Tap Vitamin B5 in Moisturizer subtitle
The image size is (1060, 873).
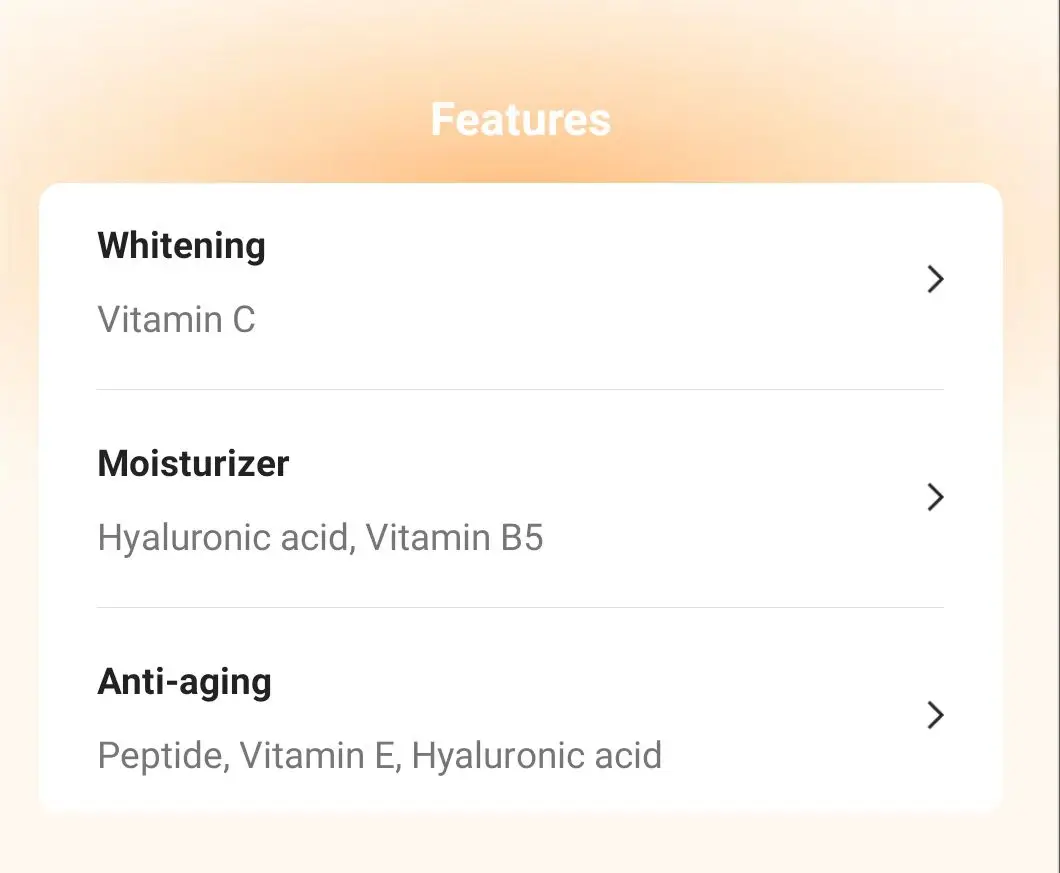454,538
